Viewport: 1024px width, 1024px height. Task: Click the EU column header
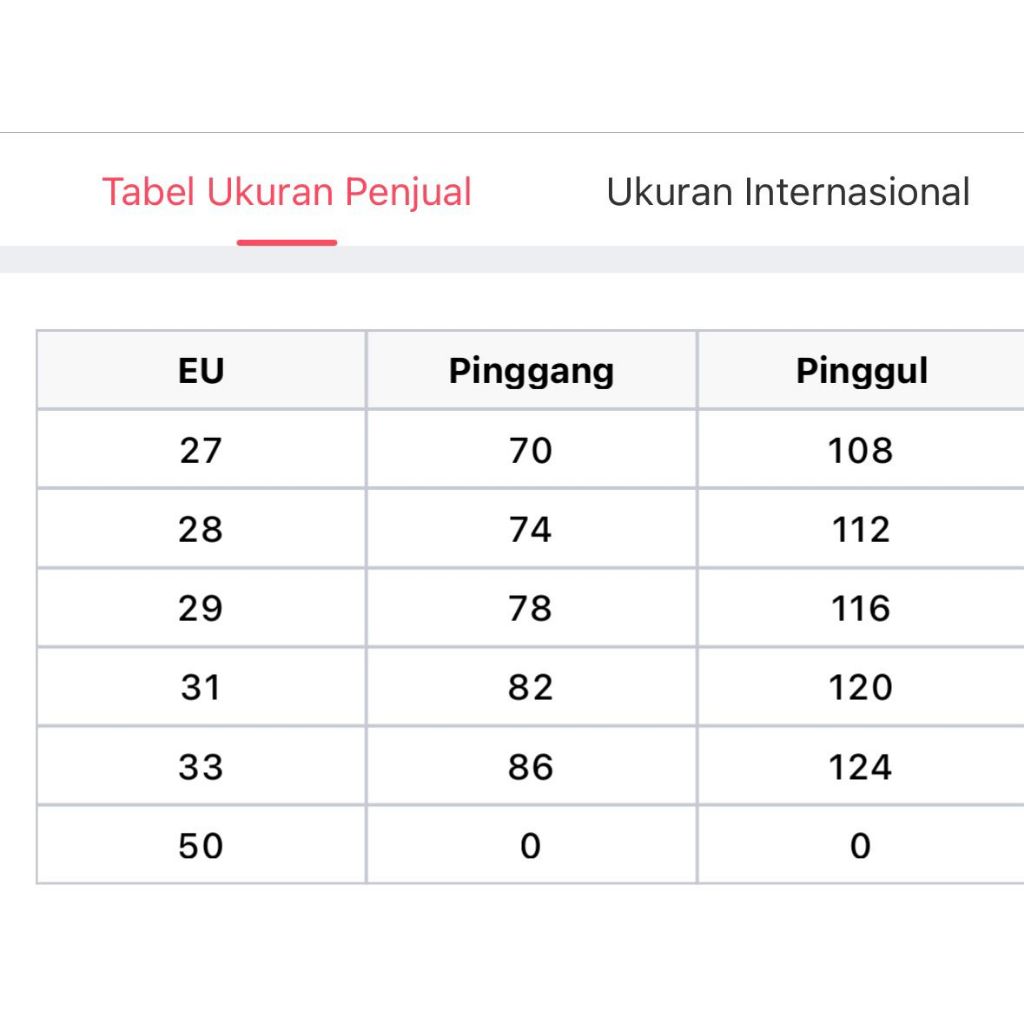[201, 371]
